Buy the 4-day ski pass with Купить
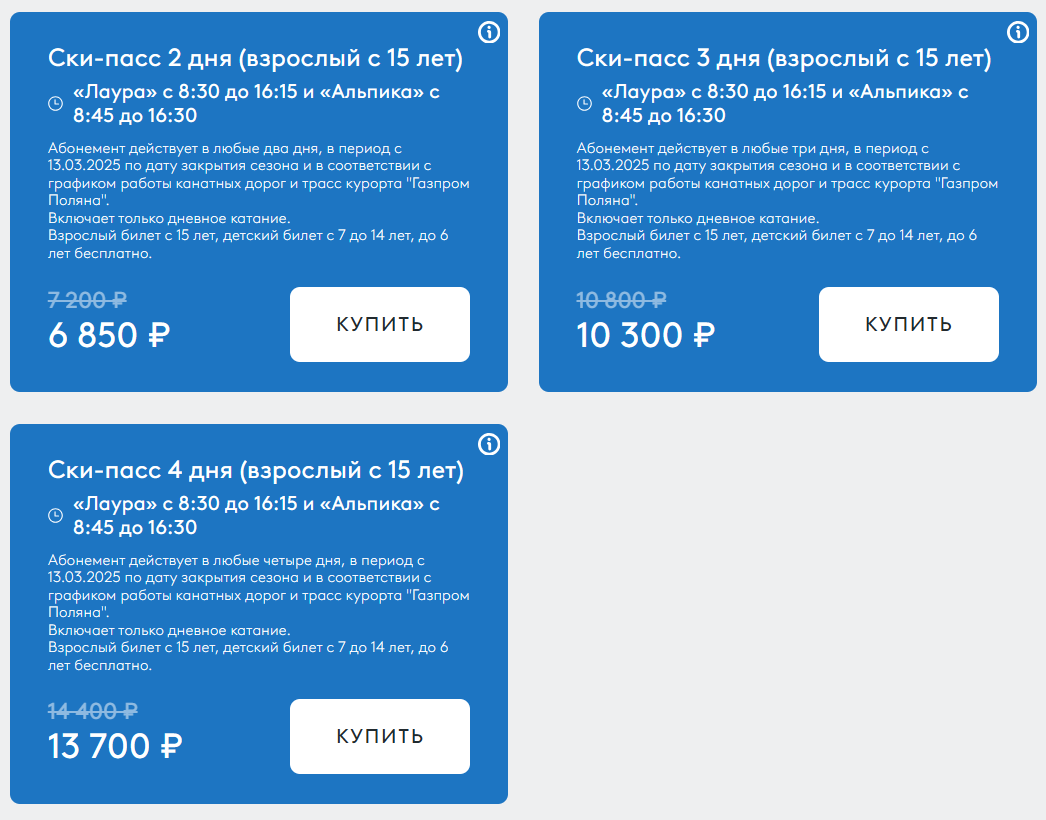Viewport: 1046px width, 820px height. pos(380,737)
